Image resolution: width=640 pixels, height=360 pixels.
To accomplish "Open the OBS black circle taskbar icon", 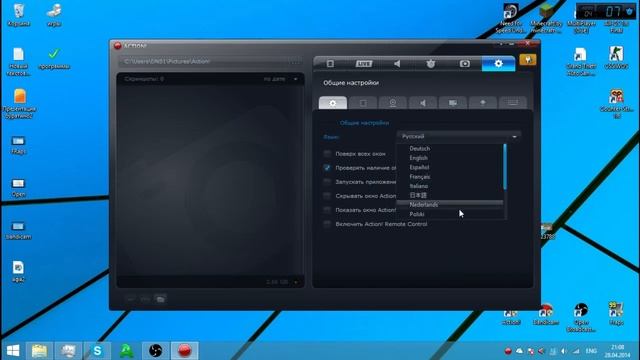I will [156, 351].
